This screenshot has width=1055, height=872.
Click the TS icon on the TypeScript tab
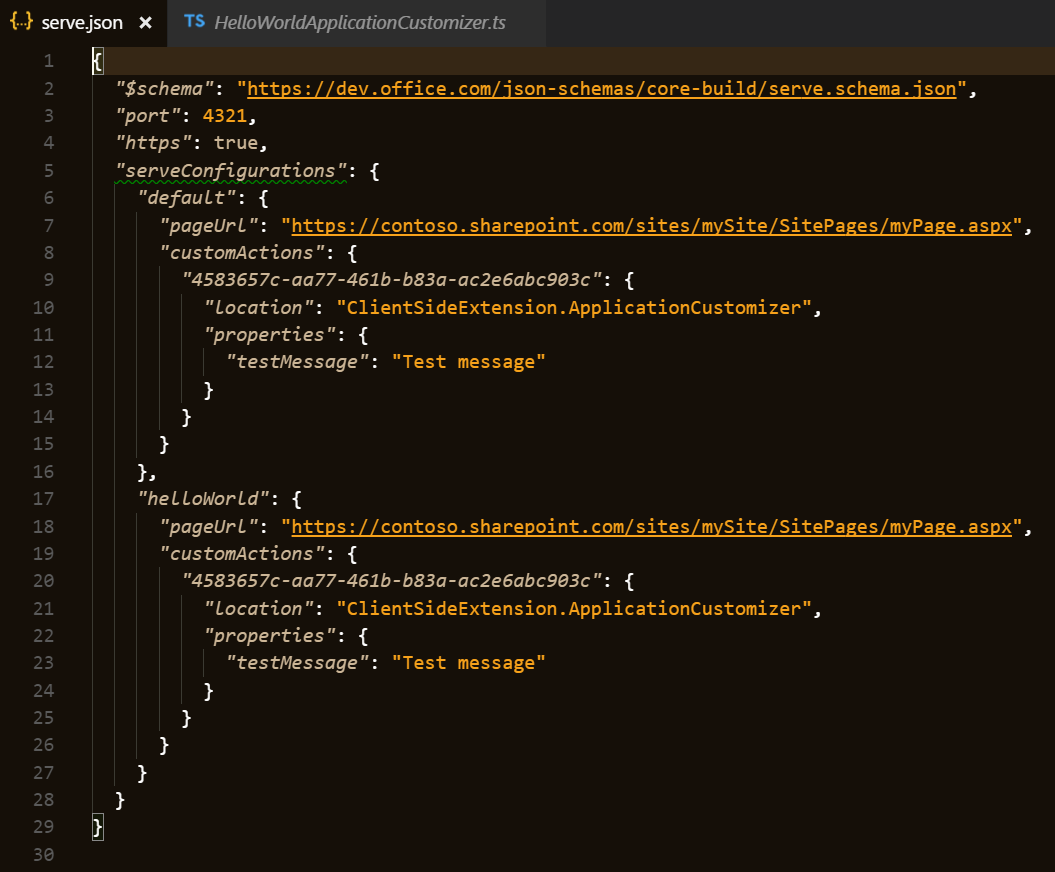tap(194, 20)
